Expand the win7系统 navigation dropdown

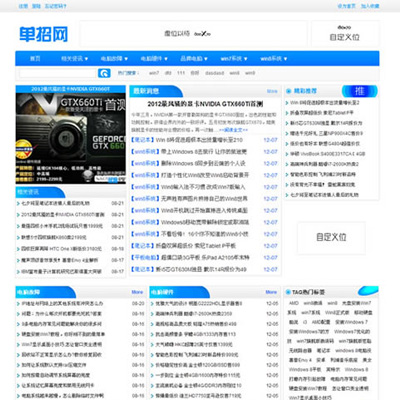234,59
